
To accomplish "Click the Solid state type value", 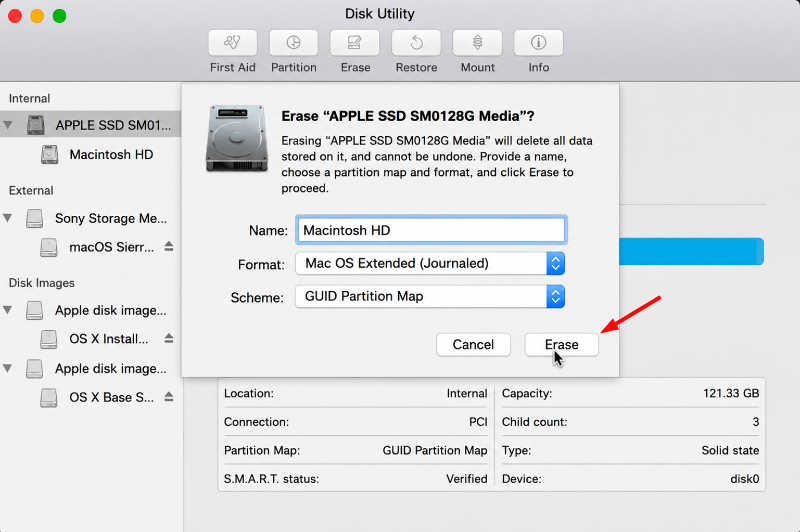I will pos(730,450).
